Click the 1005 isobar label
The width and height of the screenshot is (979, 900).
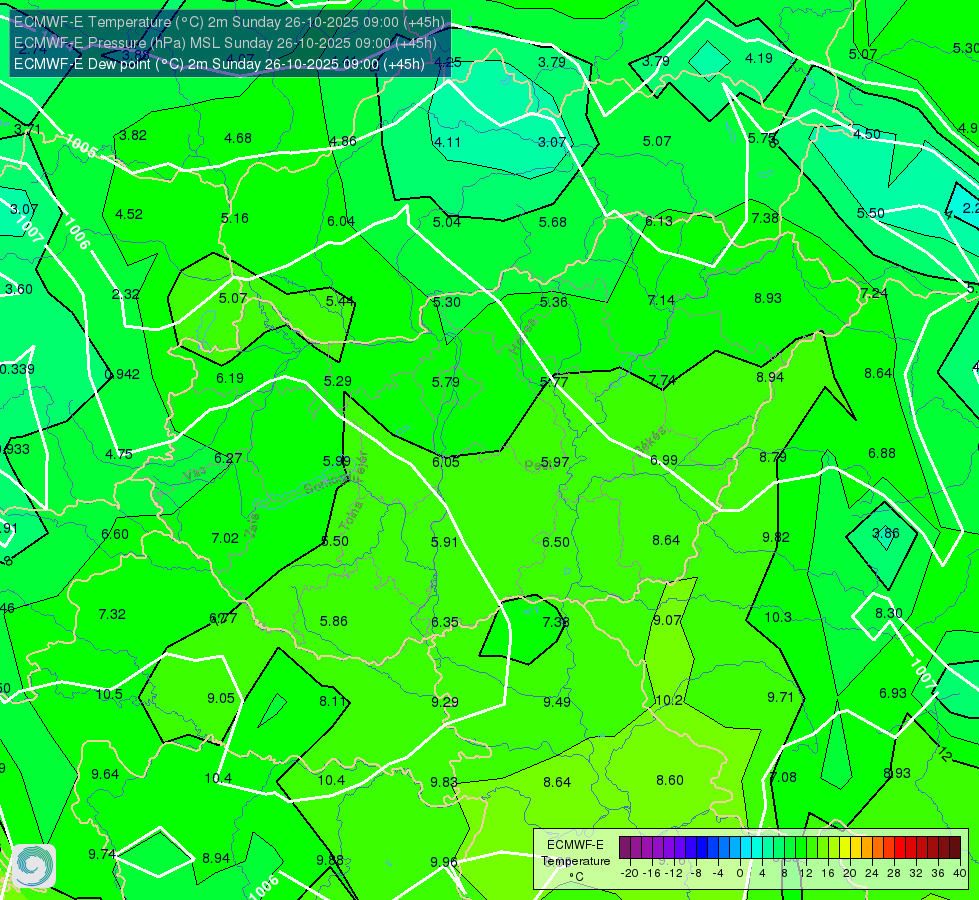pos(81,146)
